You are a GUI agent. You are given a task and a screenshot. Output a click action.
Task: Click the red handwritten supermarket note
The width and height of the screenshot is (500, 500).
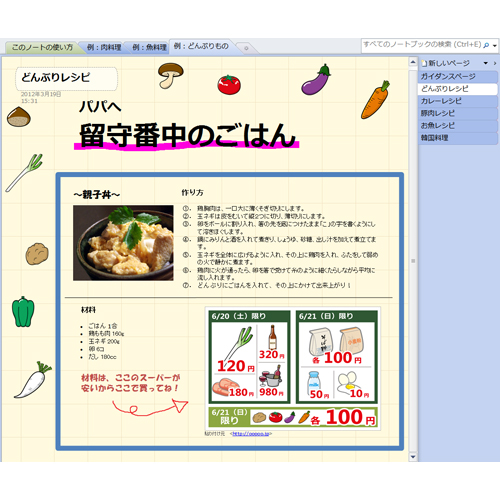131,383
